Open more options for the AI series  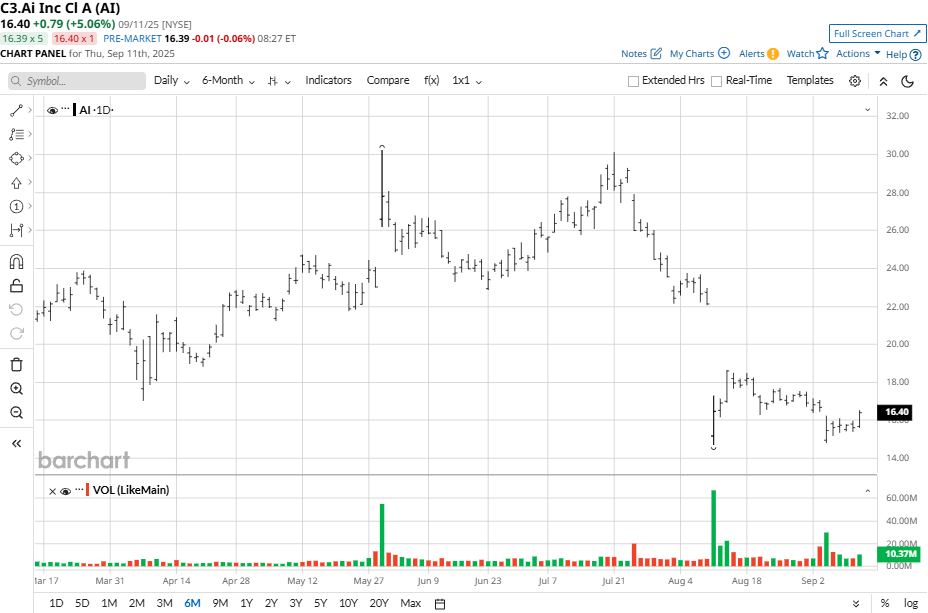click(x=65, y=109)
